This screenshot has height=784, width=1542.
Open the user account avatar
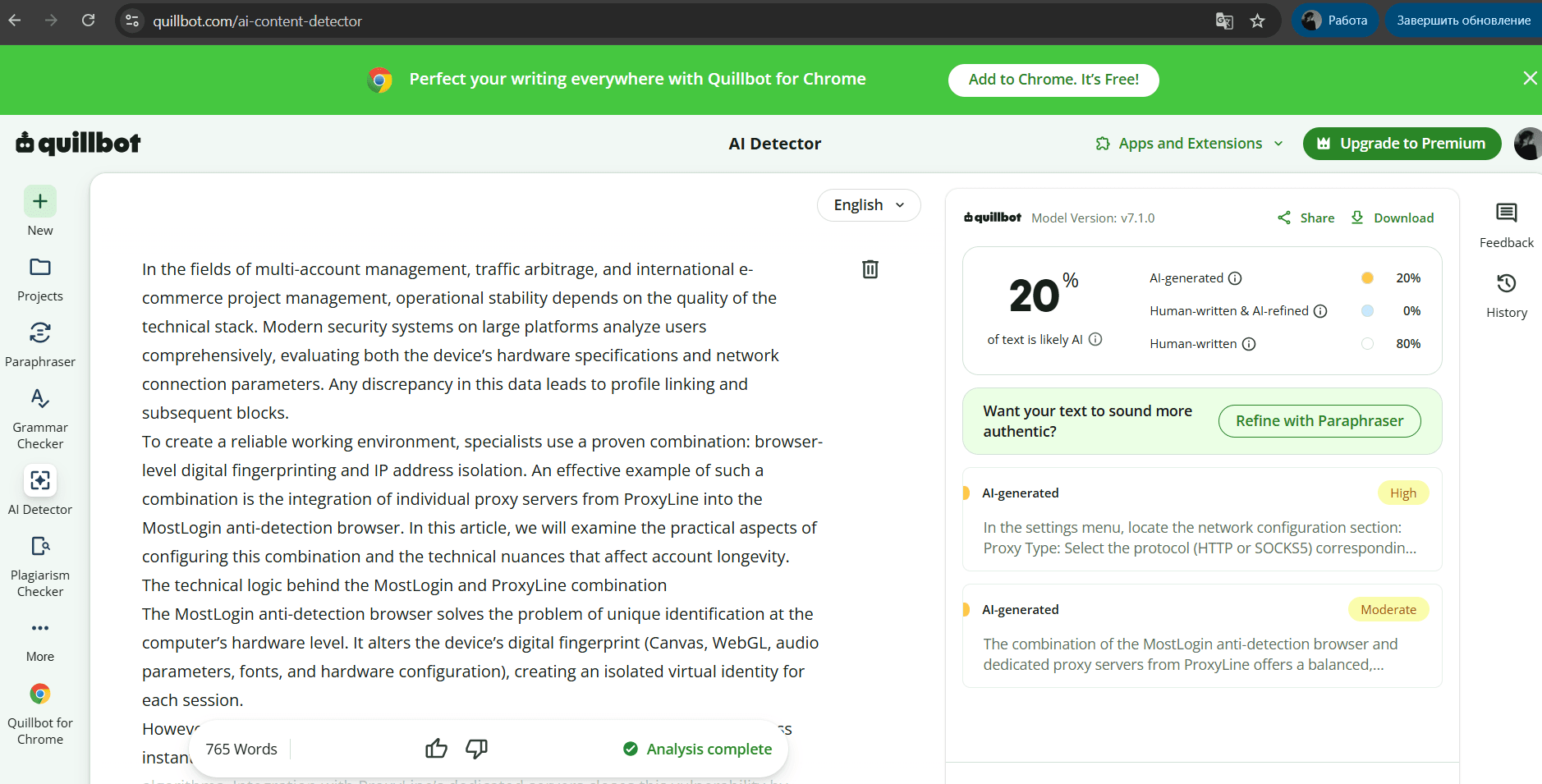(1528, 144)
